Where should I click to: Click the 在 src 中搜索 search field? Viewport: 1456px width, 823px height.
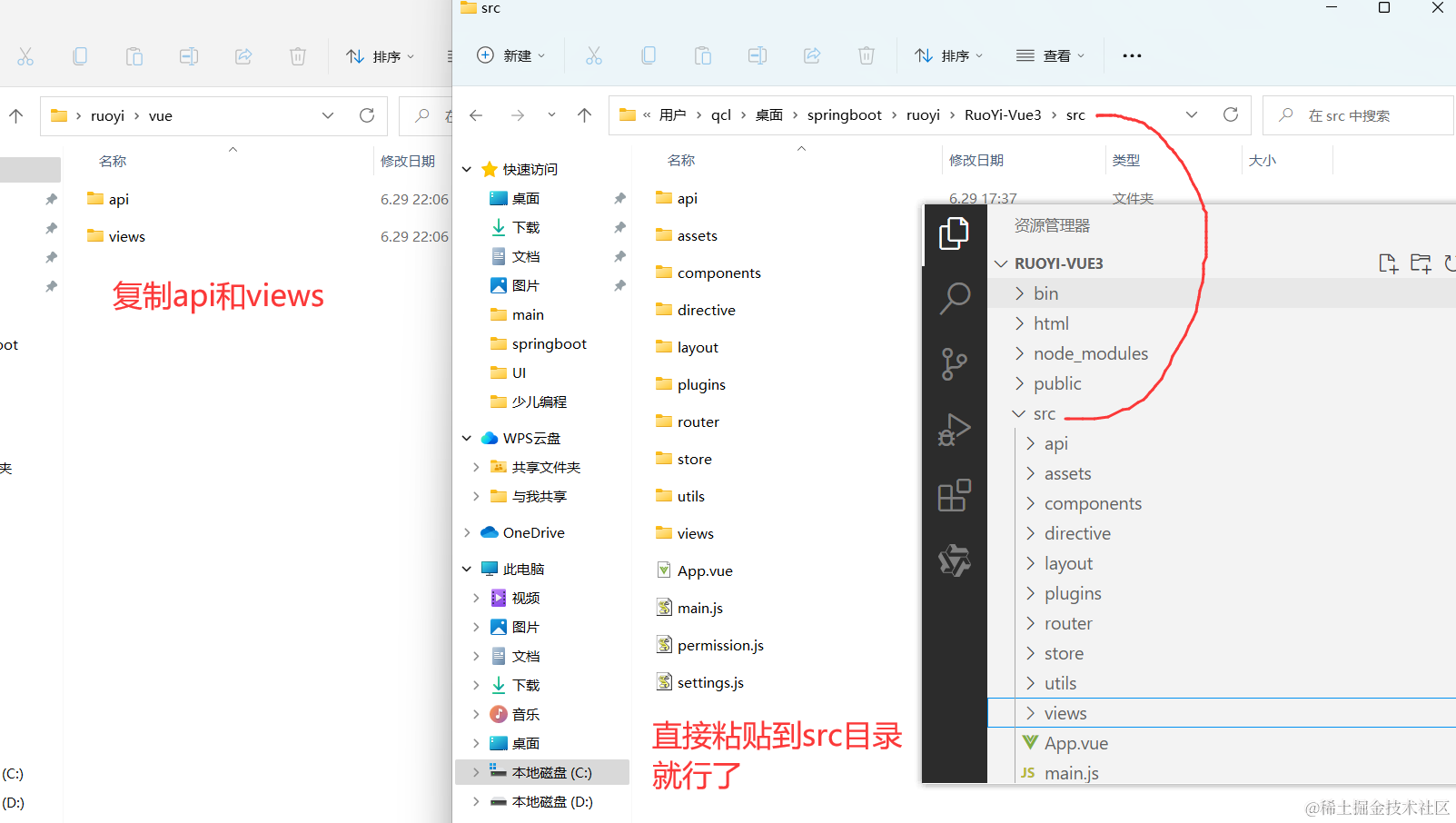click(1359, 115)
